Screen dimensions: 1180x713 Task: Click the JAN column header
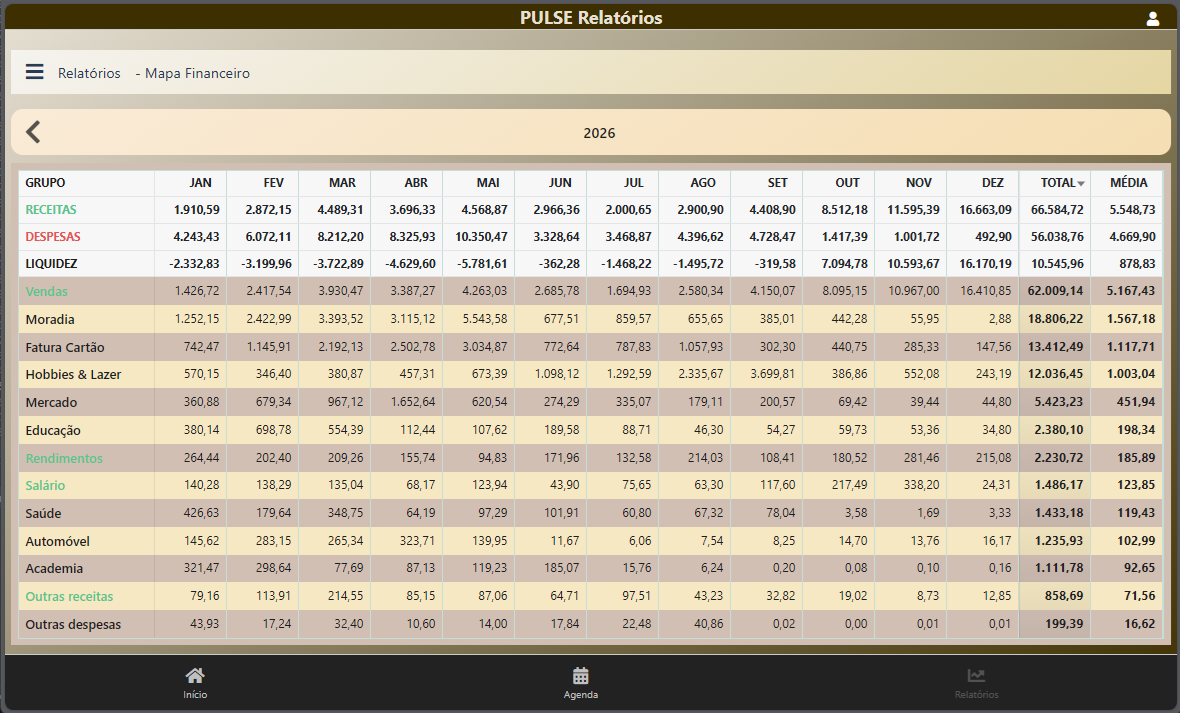(201, 183)
